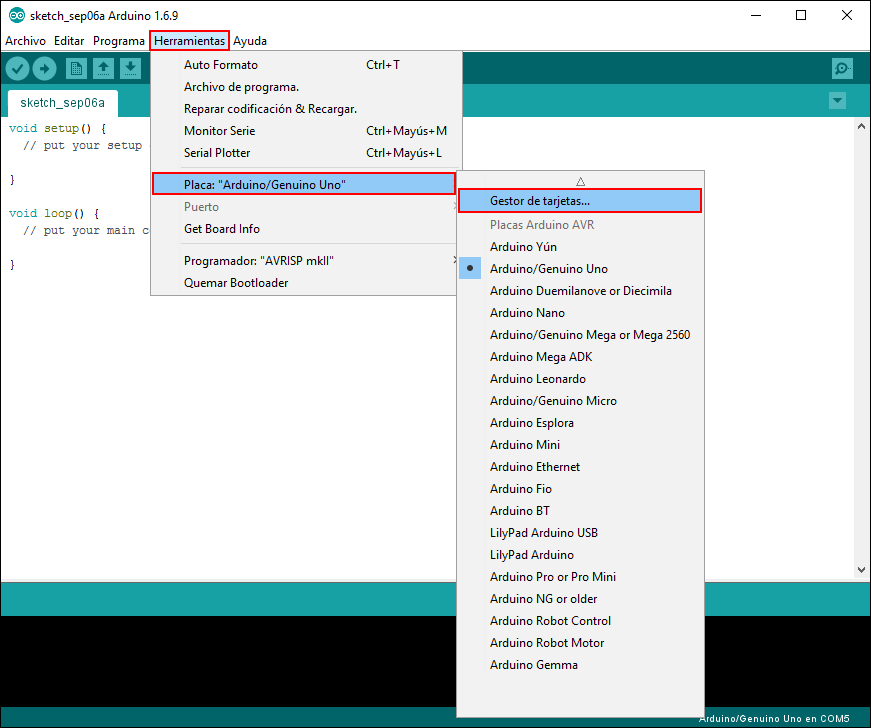Click the editor scrollbar down arrow
The image size is (871, 728).
coord(862,570)
